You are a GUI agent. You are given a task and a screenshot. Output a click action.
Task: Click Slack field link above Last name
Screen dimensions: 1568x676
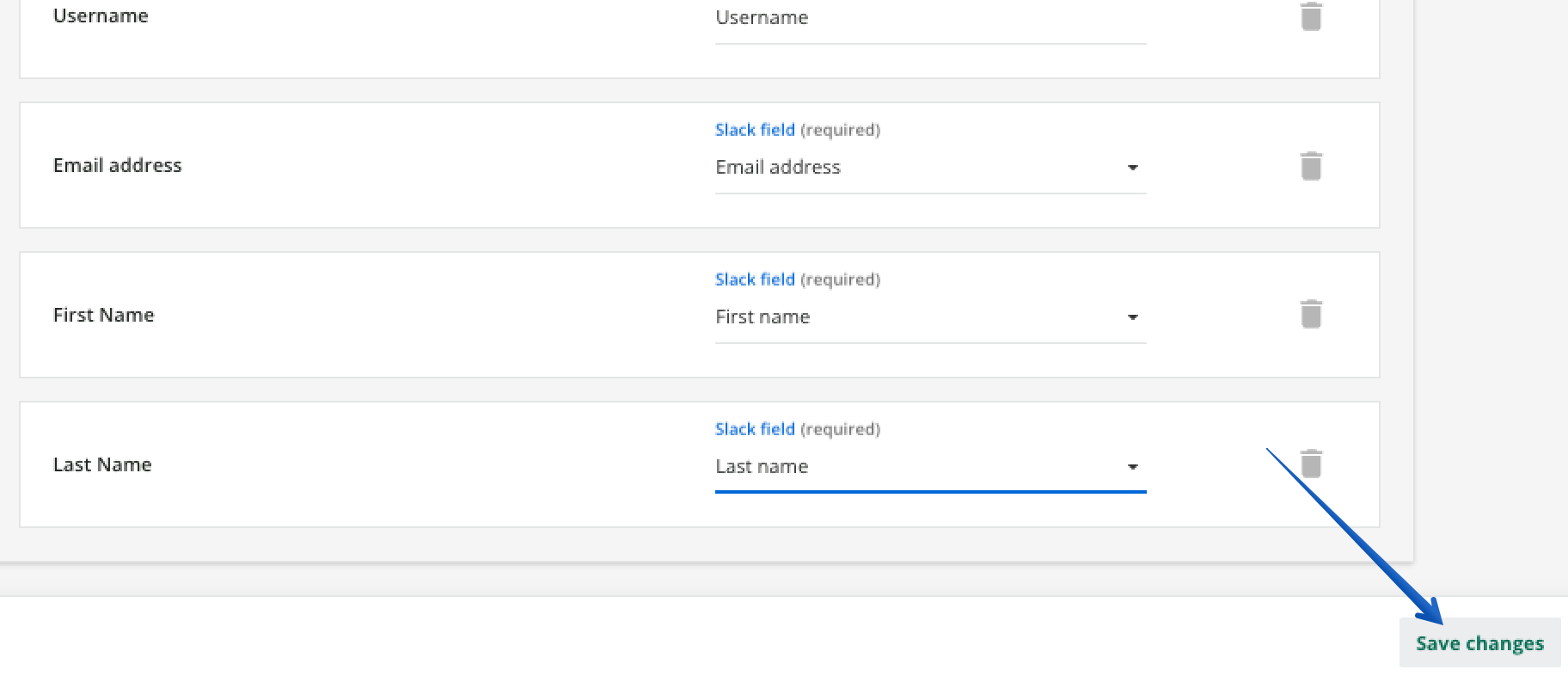tap(754, 429)
